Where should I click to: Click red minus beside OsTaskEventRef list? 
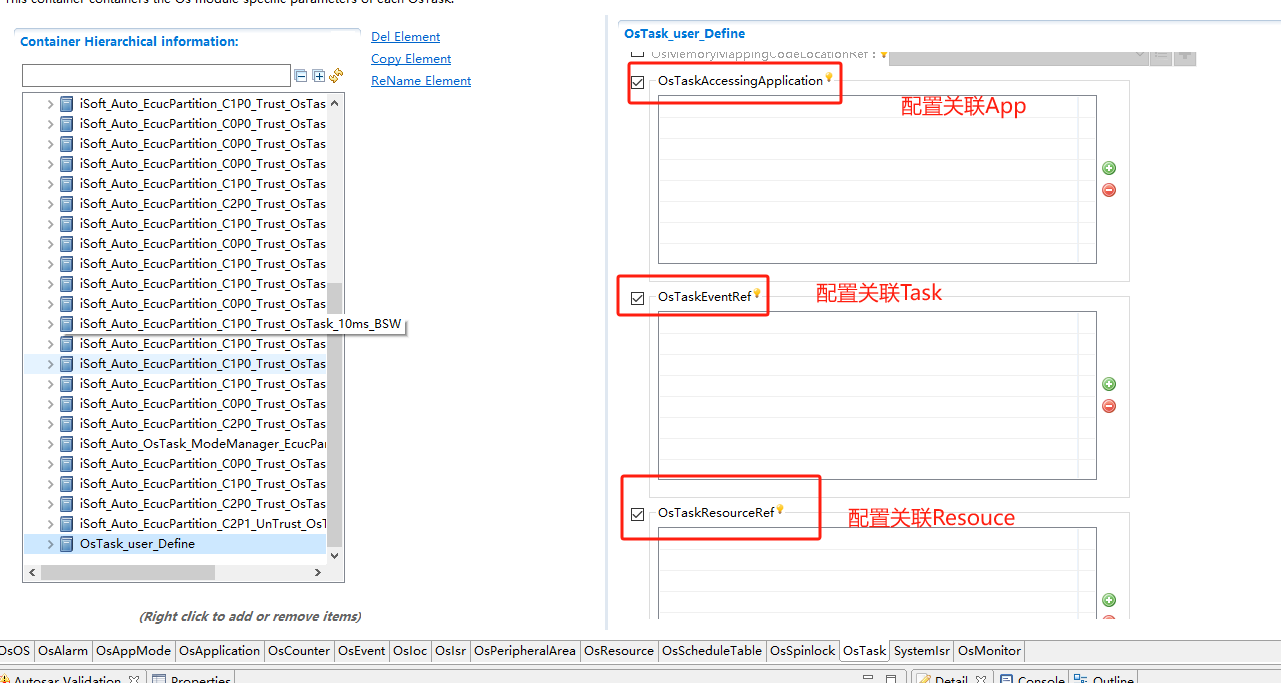[x=1109, y=406]
